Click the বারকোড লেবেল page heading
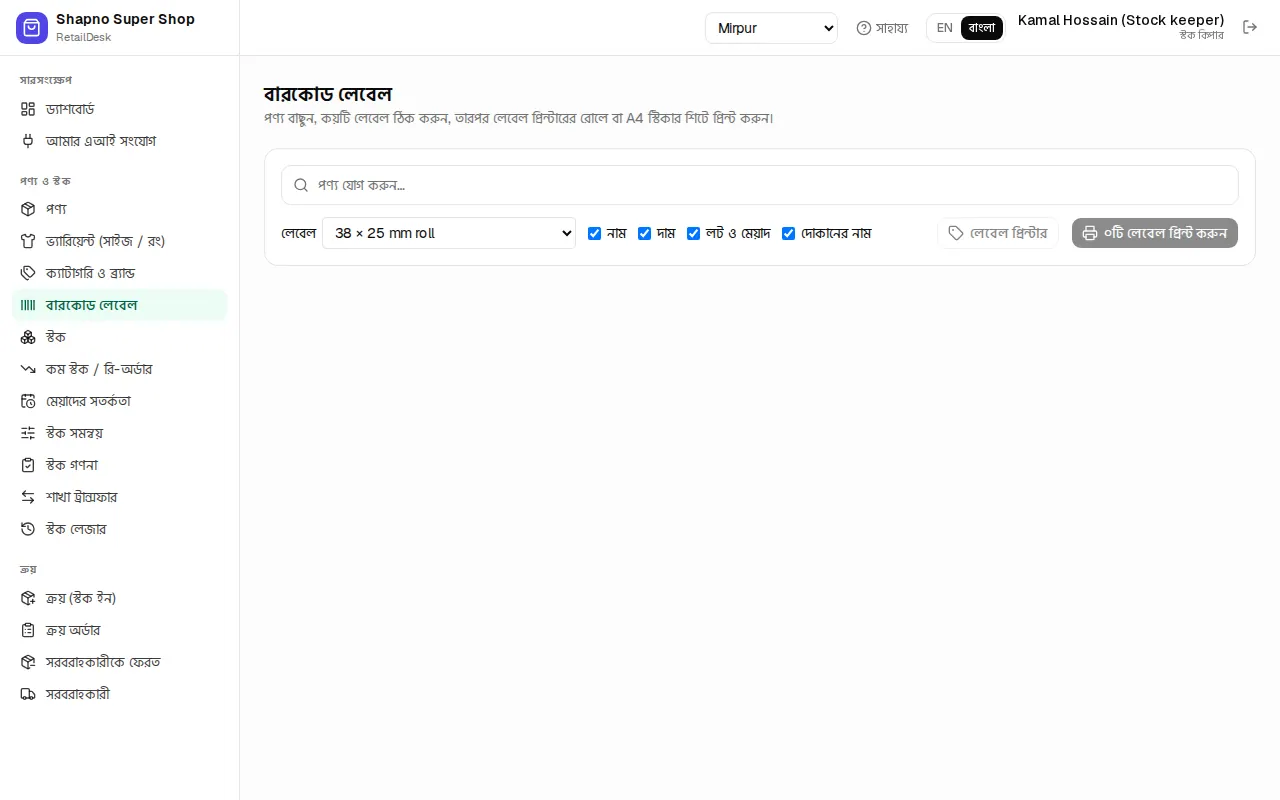This screenshot has height=800, width=1280. coord(328,94)
